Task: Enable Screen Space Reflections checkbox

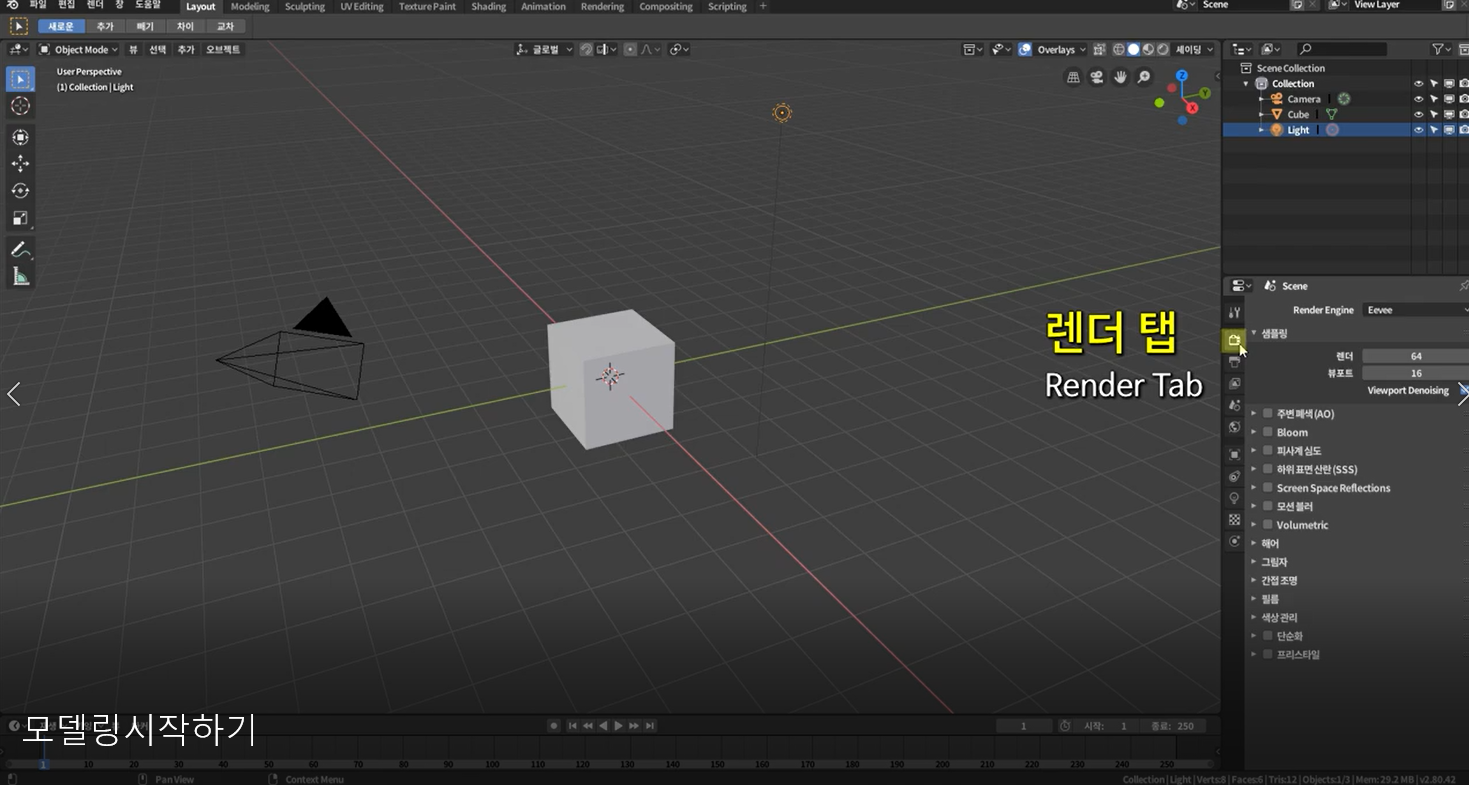Action: tap(1267, 488)
